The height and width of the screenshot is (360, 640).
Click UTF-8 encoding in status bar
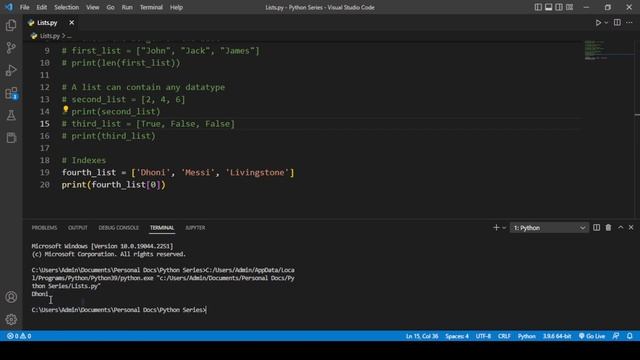pos(483,336)
